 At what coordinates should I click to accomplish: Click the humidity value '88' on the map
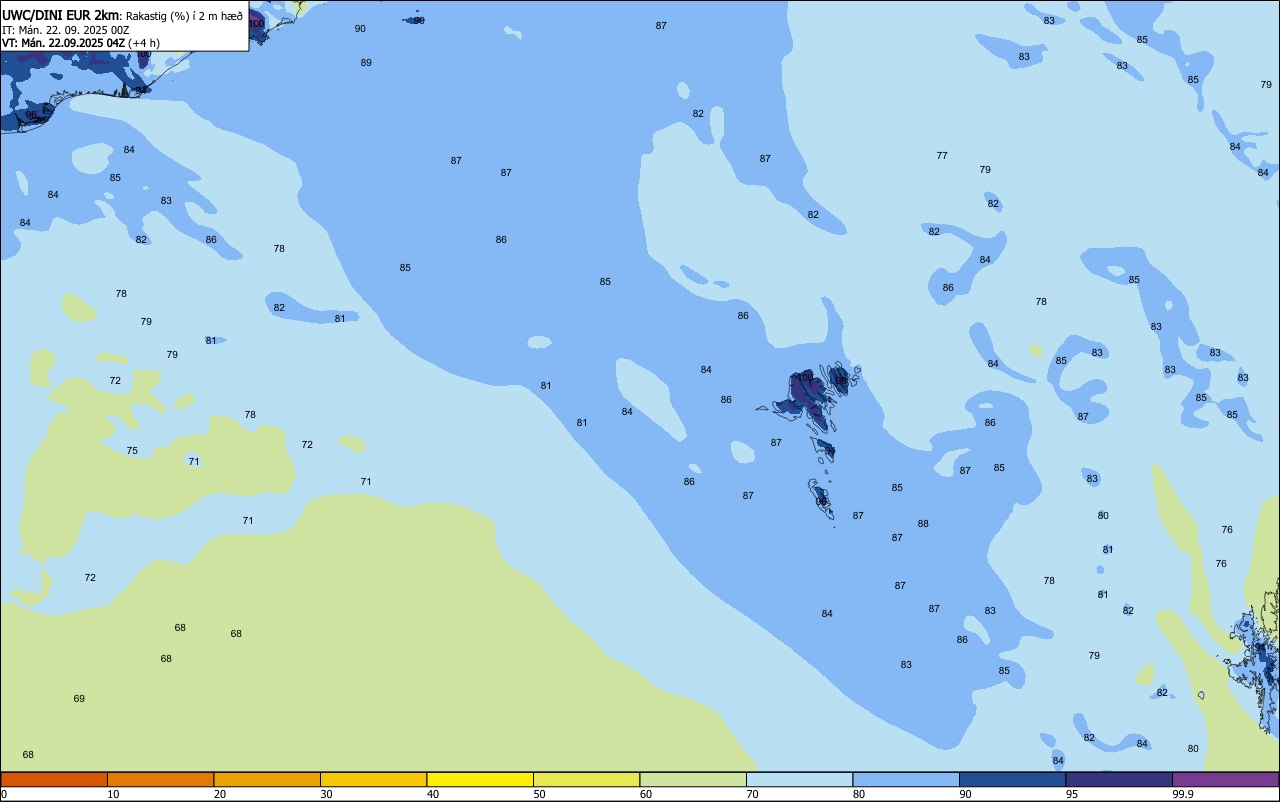pyautogui.click(x=923, y=524)
